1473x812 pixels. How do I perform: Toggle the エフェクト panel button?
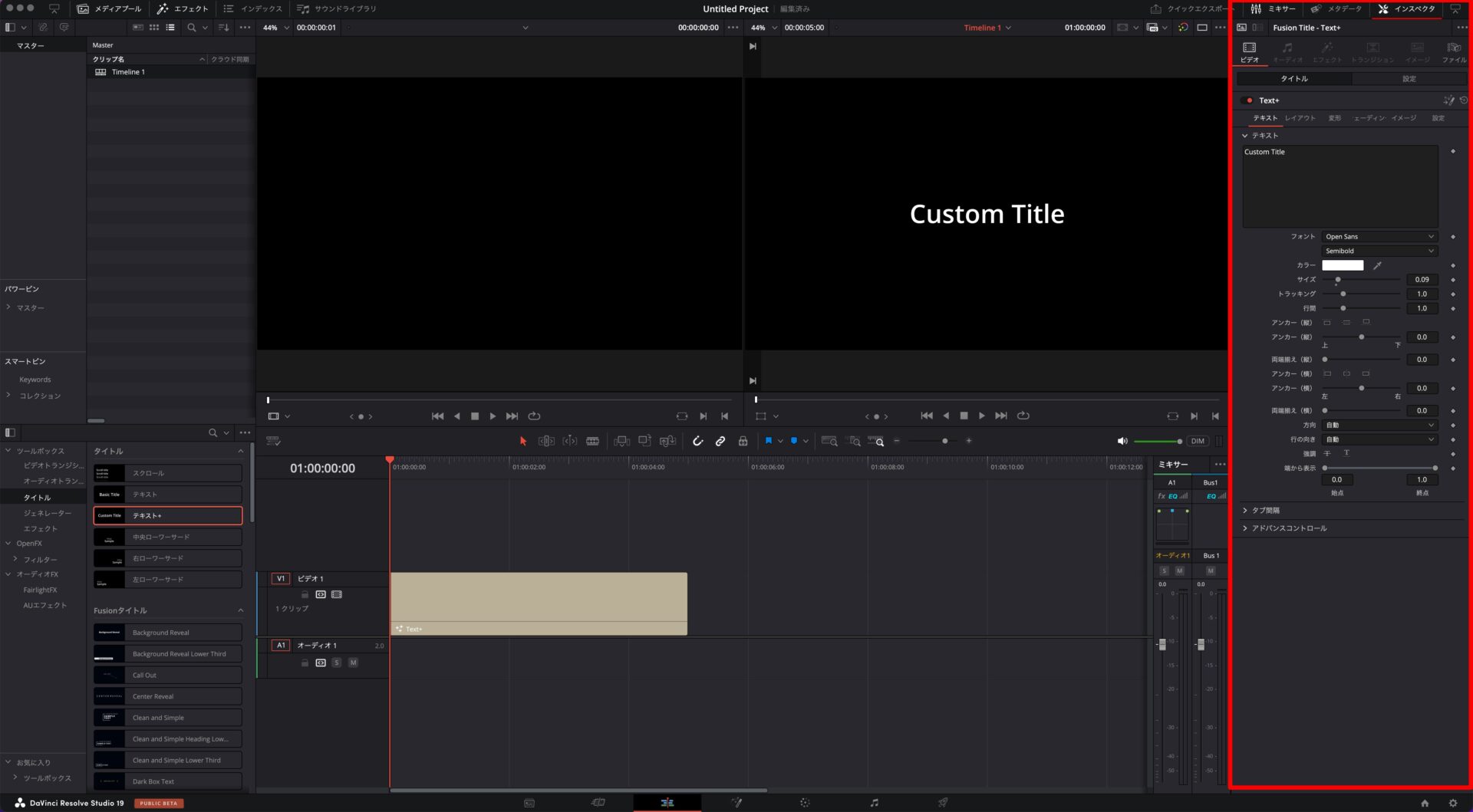(x=183, y=9)
